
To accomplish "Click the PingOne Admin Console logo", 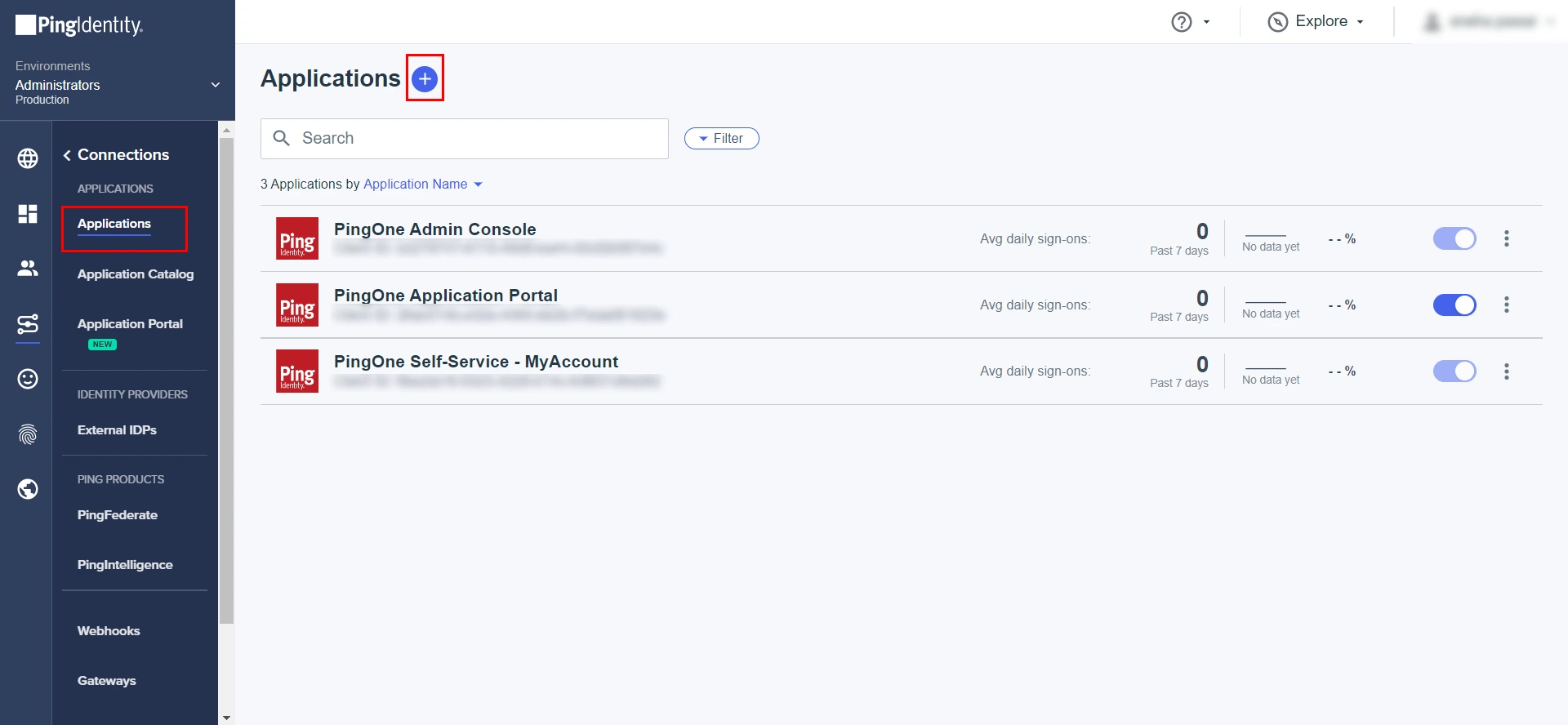I will 297,238.
